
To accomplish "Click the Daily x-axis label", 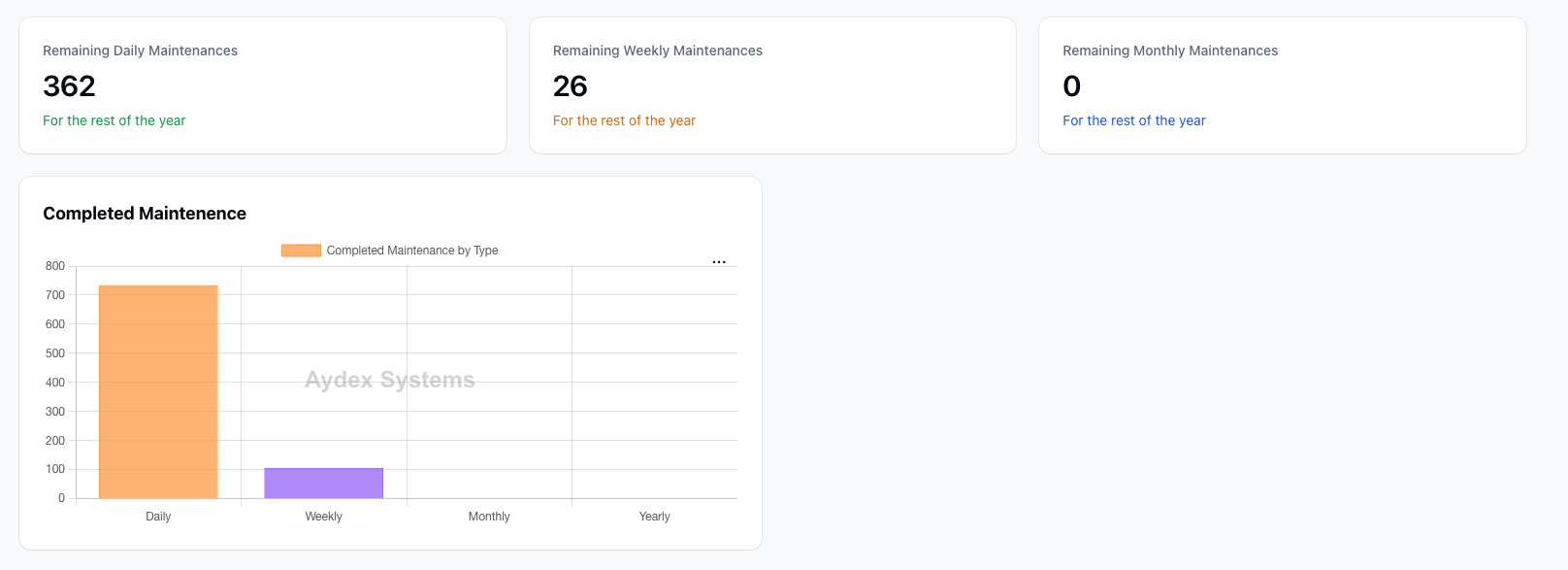I will 158,517.
